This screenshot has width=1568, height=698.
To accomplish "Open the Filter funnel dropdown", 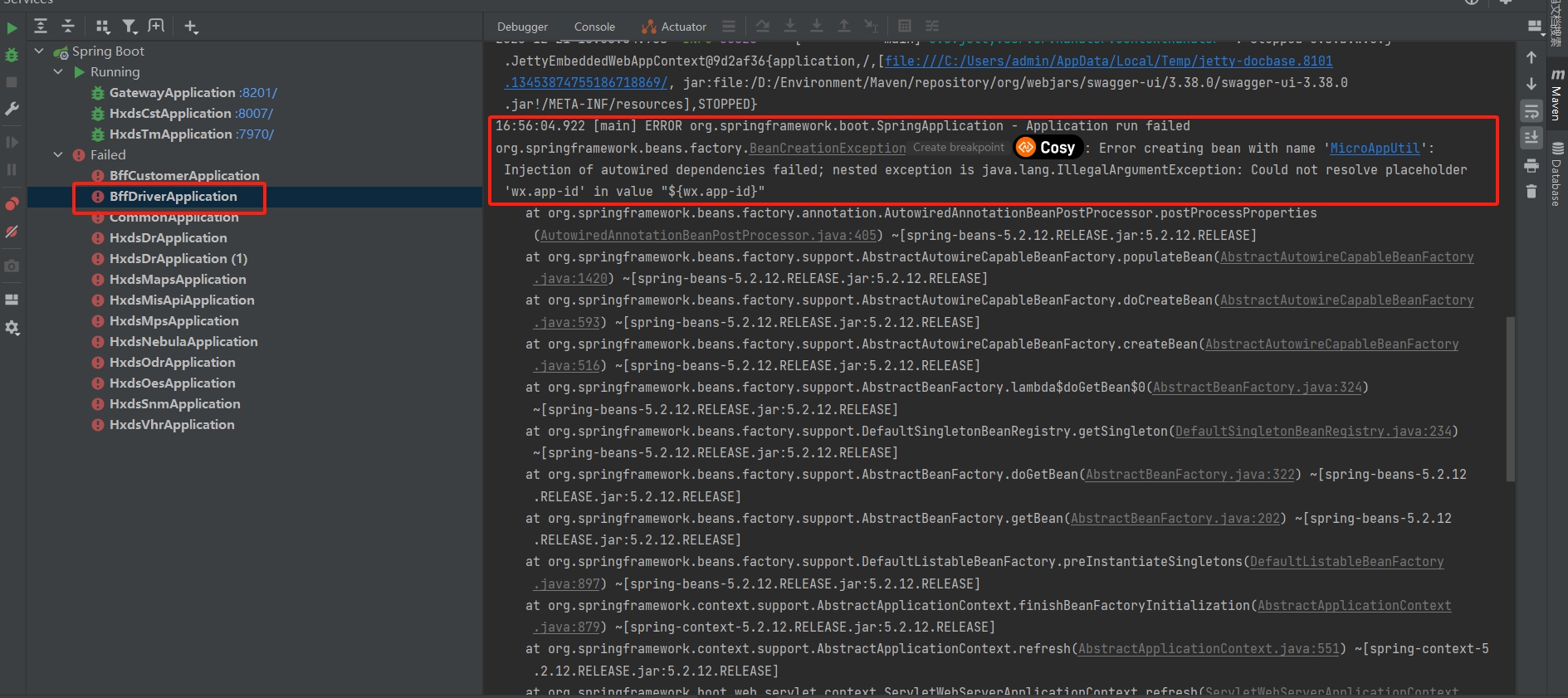I will click(x=130, y=27).
